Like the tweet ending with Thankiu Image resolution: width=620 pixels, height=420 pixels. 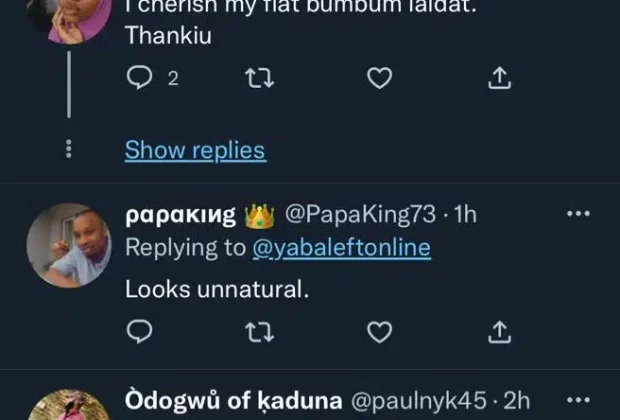(x=378, y=78)
